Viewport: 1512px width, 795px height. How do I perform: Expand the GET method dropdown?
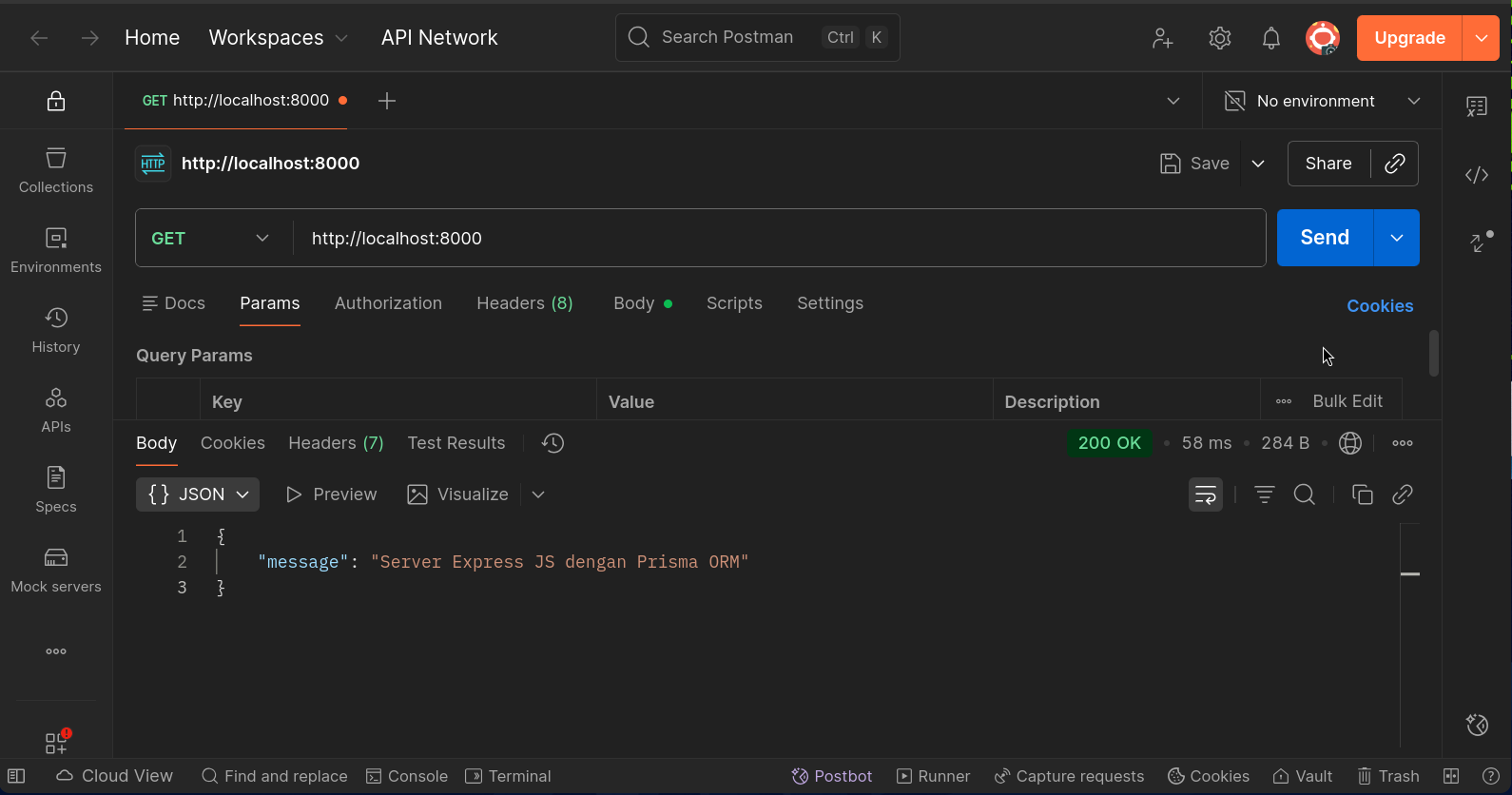point(211,238)
